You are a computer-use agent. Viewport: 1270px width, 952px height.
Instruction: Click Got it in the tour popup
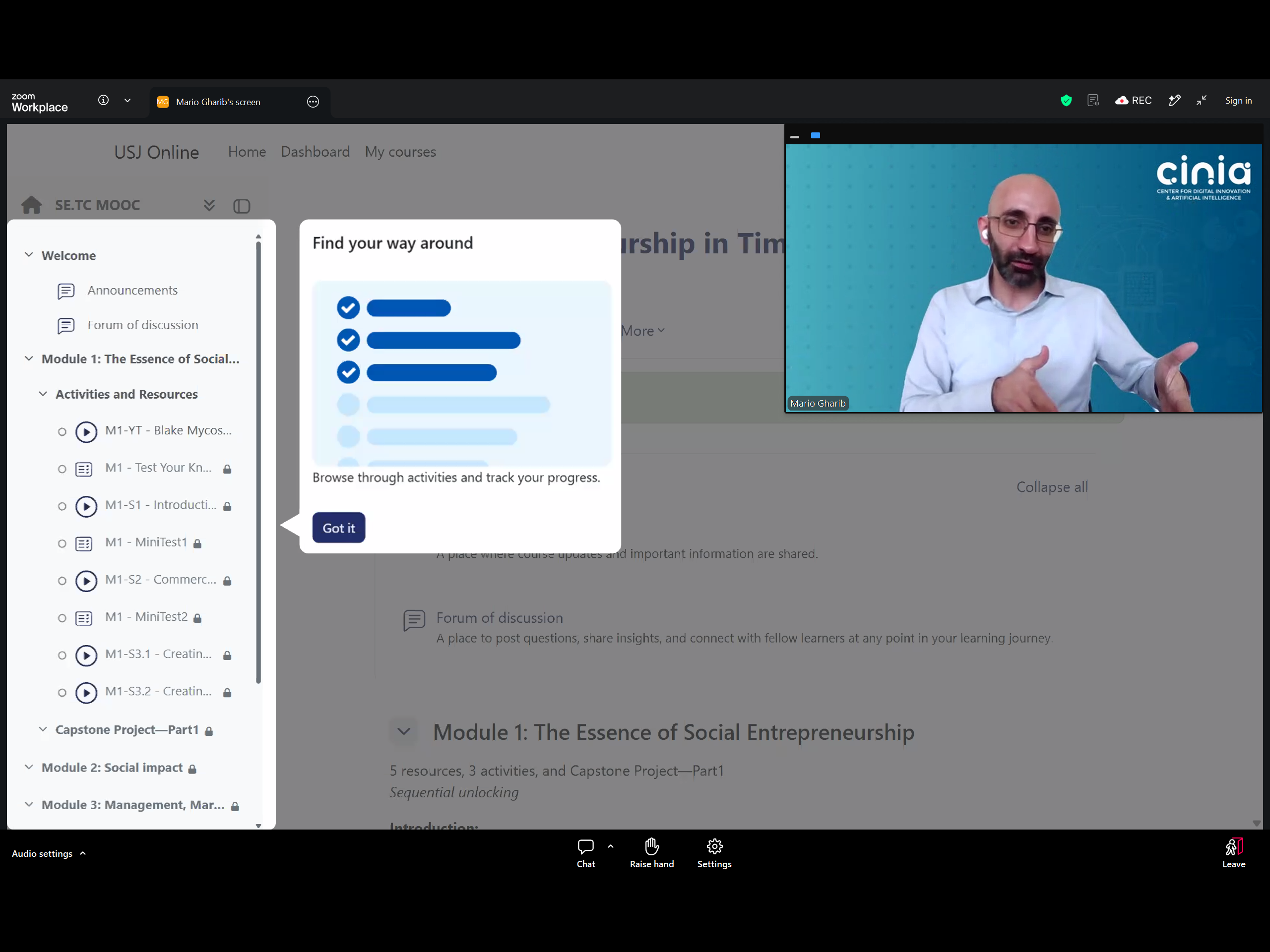339,528
